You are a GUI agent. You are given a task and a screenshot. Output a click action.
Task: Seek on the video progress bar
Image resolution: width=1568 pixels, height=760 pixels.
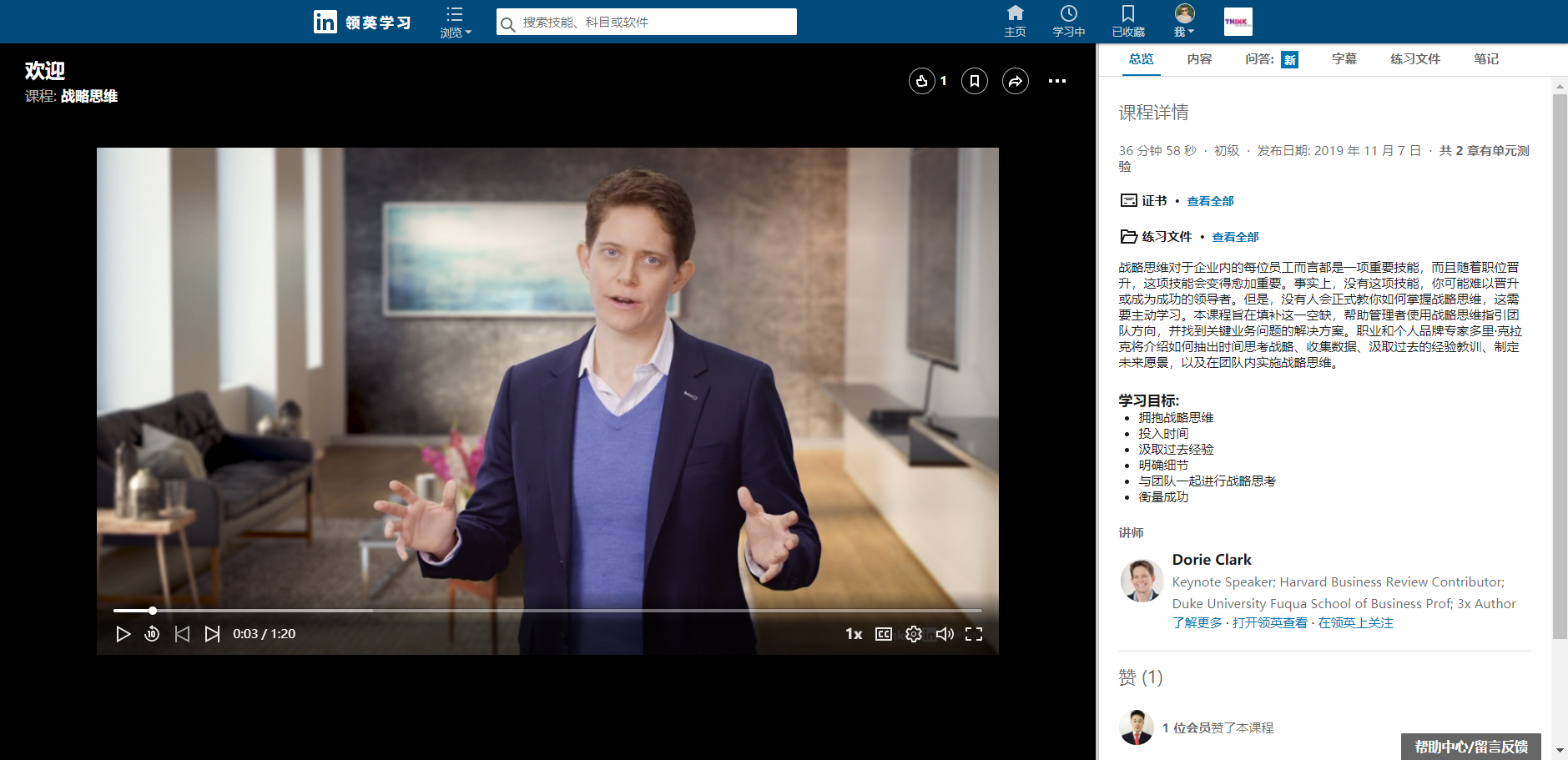coord(547,611)
